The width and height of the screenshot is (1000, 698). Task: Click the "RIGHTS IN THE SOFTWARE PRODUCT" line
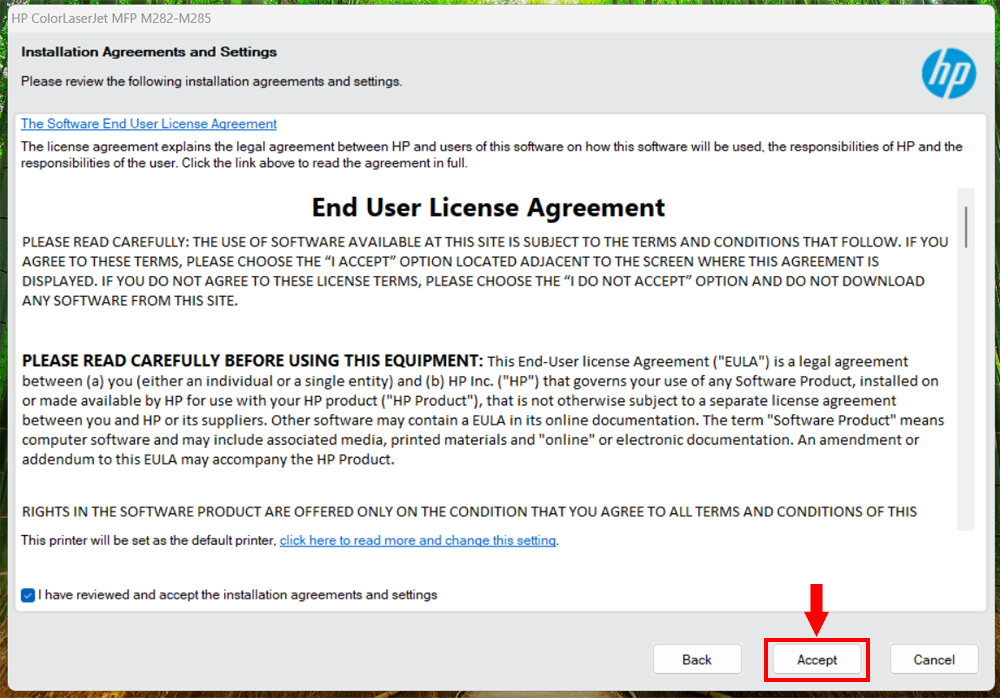pos(469,512)
